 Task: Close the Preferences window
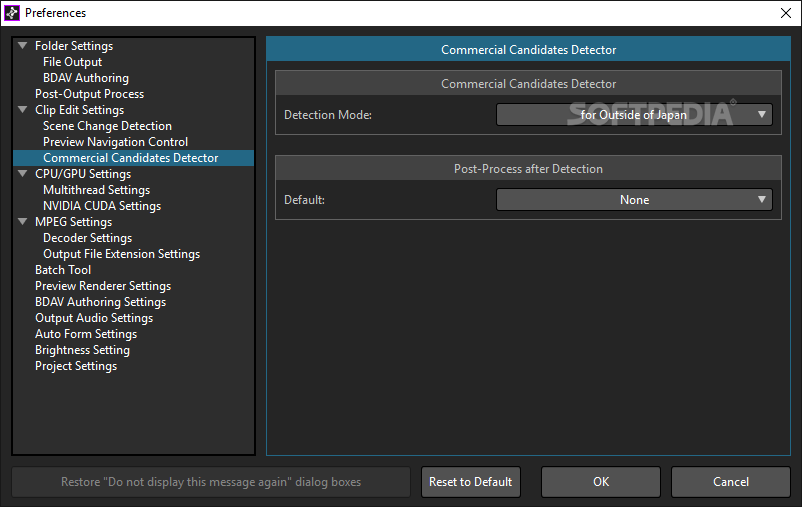(786, 13)
